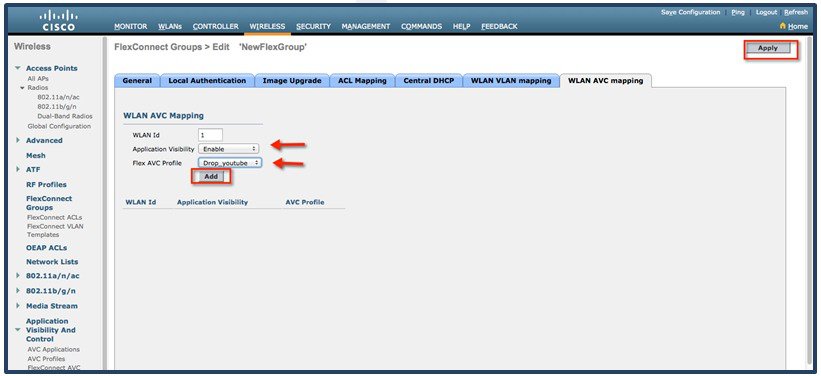Select the WLAN AVC mapping tab
The height and width of the screenshot is (376, 821).
tap(605, 81)
